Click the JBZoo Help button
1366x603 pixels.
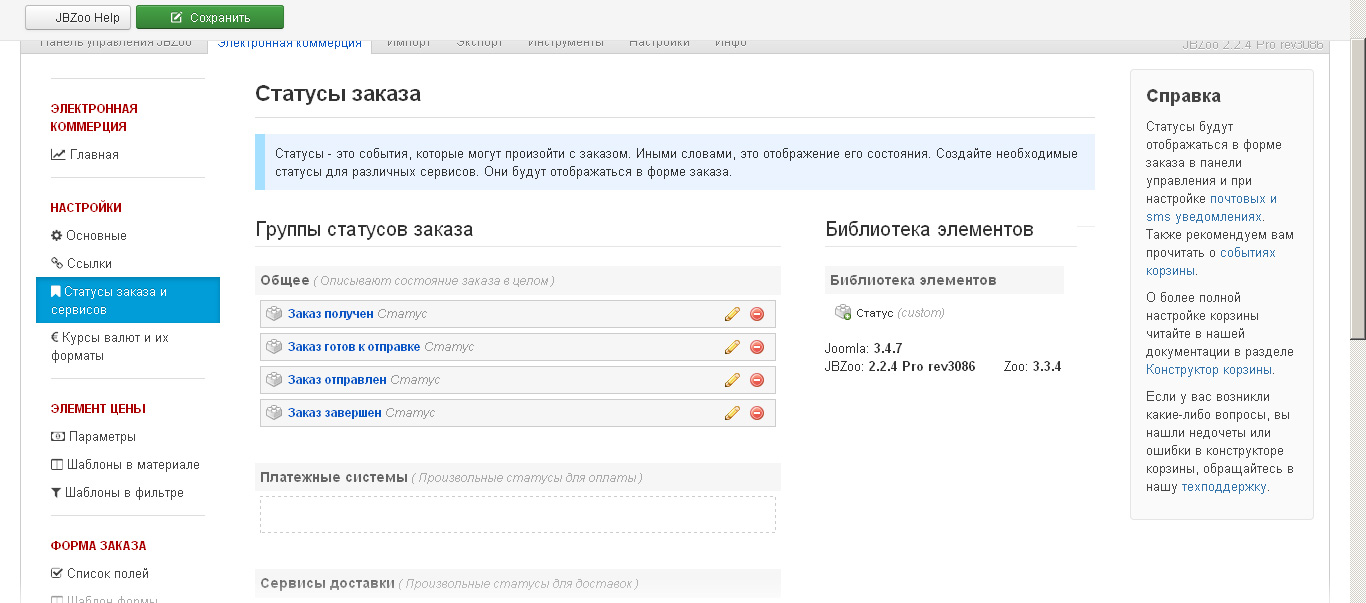click(78, 17)
